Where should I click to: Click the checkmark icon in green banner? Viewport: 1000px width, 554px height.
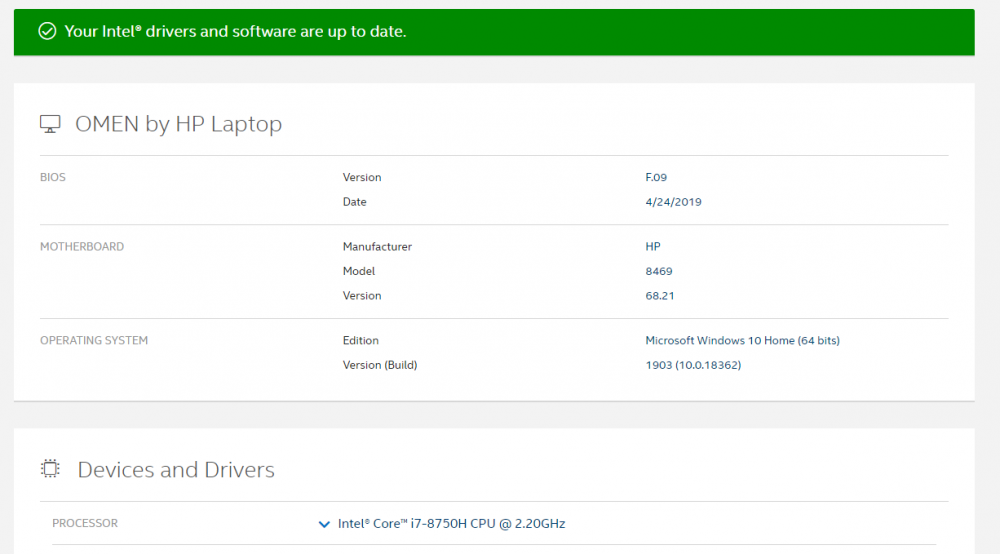[46, 31]
